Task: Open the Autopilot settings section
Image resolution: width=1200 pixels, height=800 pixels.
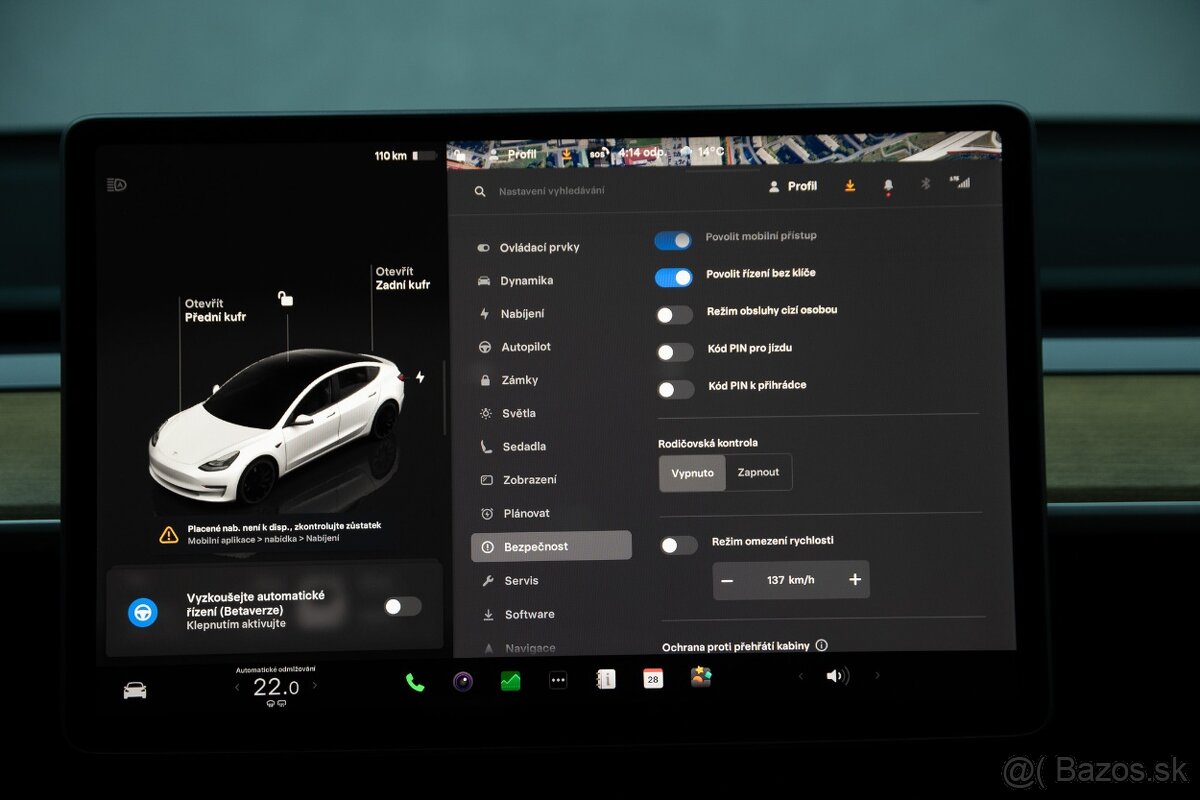Action: pos(525,346)
